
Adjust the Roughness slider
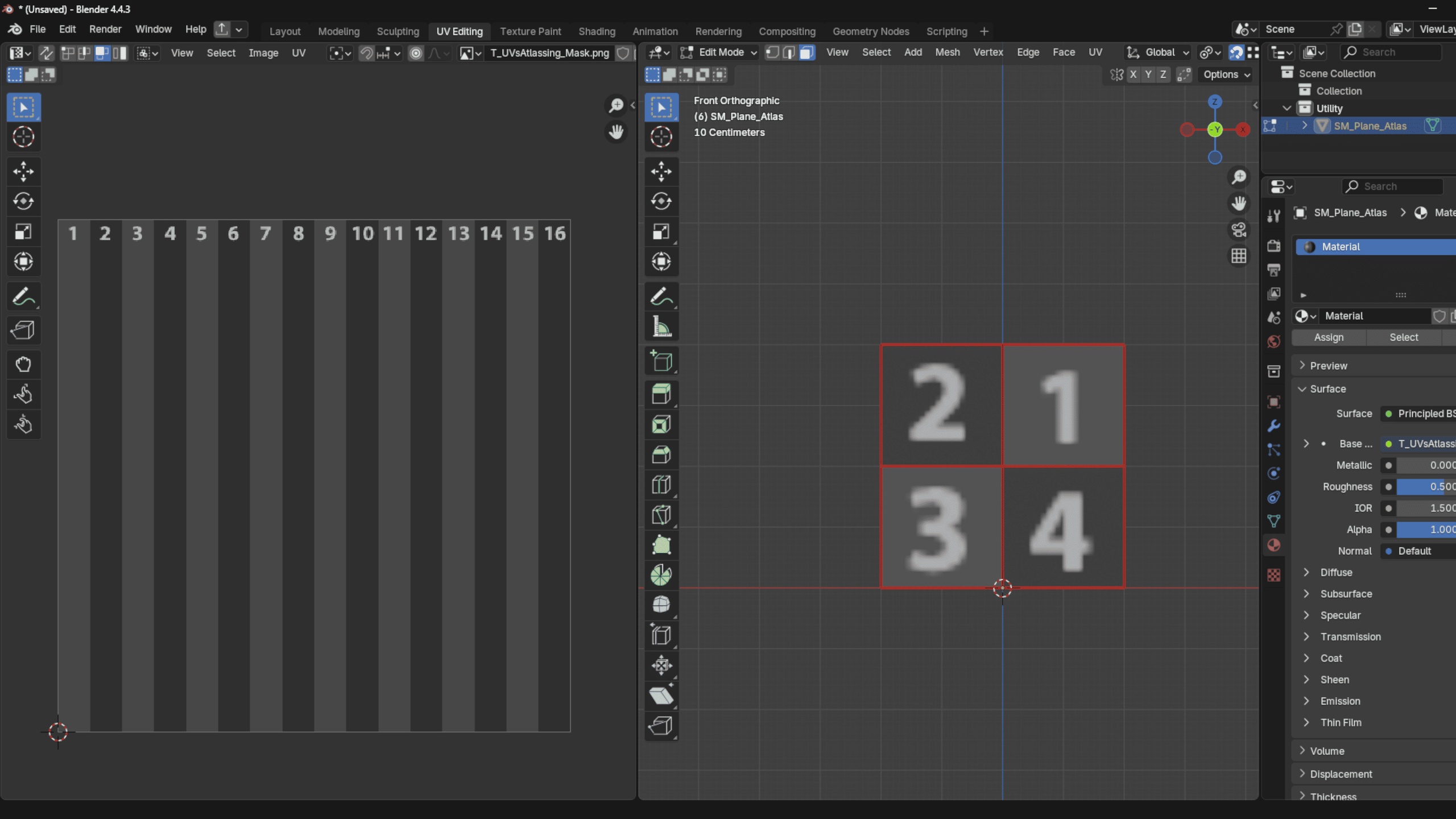1426,487
